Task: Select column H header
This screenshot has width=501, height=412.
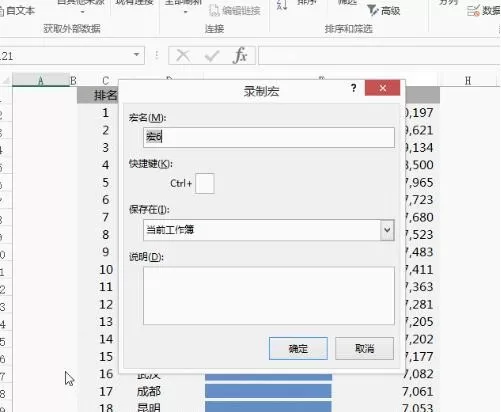Action: coord(468,80)
